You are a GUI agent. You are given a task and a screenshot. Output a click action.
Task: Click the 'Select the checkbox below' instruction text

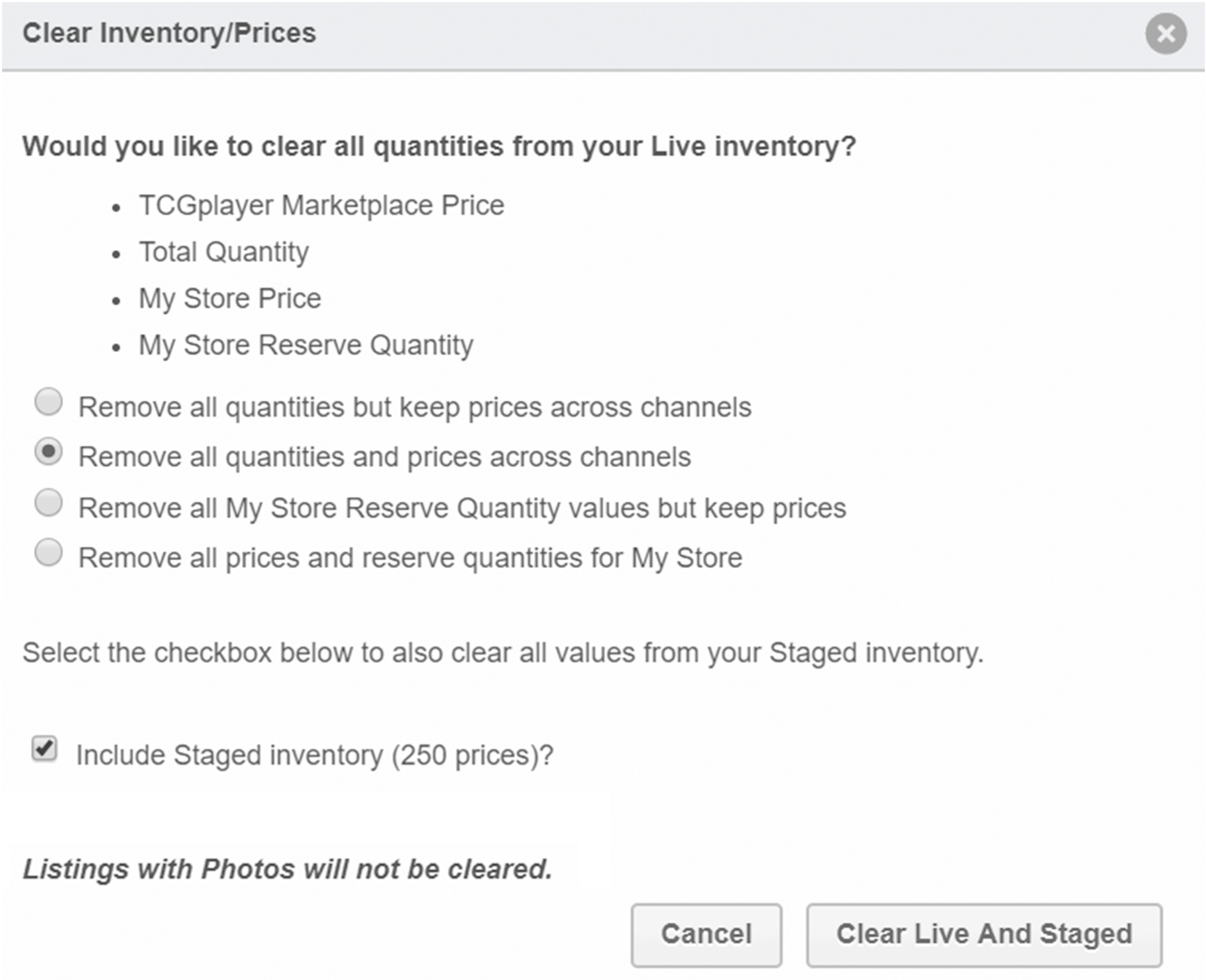coord(503,653)
